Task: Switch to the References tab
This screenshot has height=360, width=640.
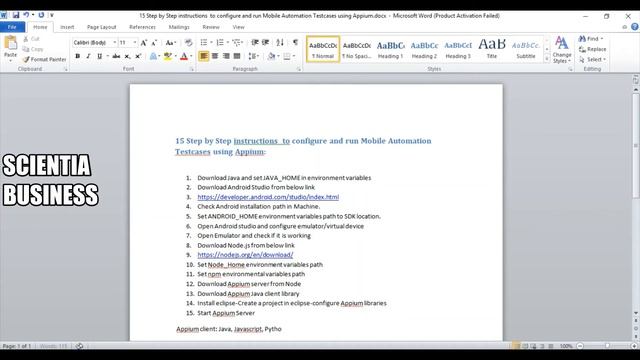Action: 142,27
